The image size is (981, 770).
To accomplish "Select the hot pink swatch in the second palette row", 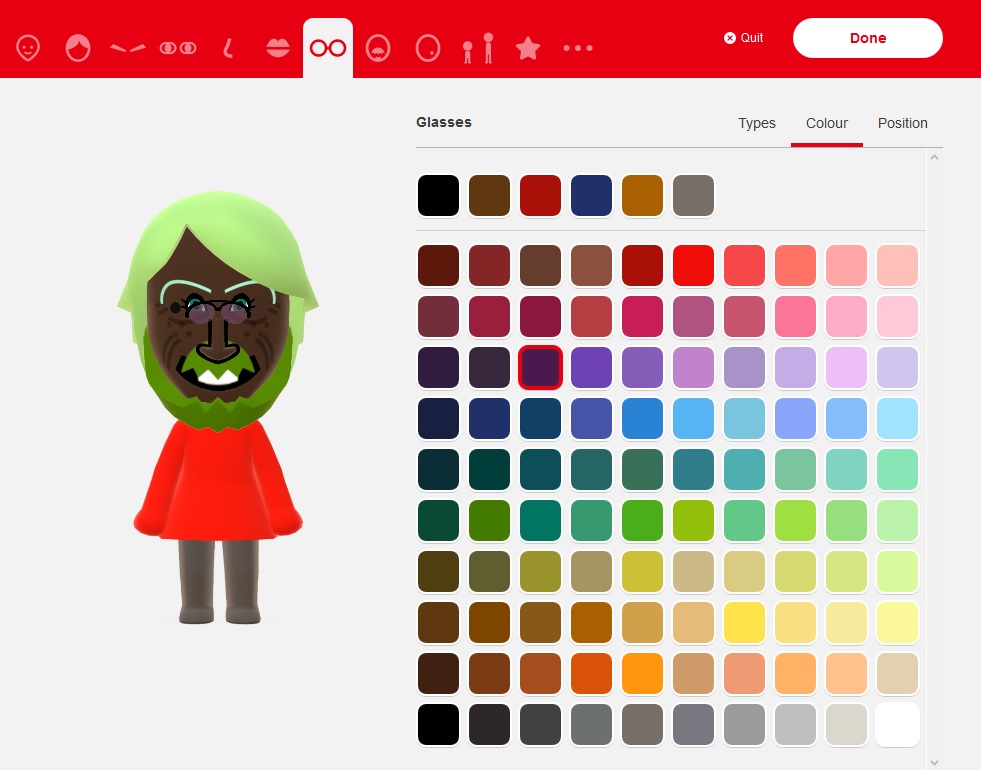I will tap(795, 317).
